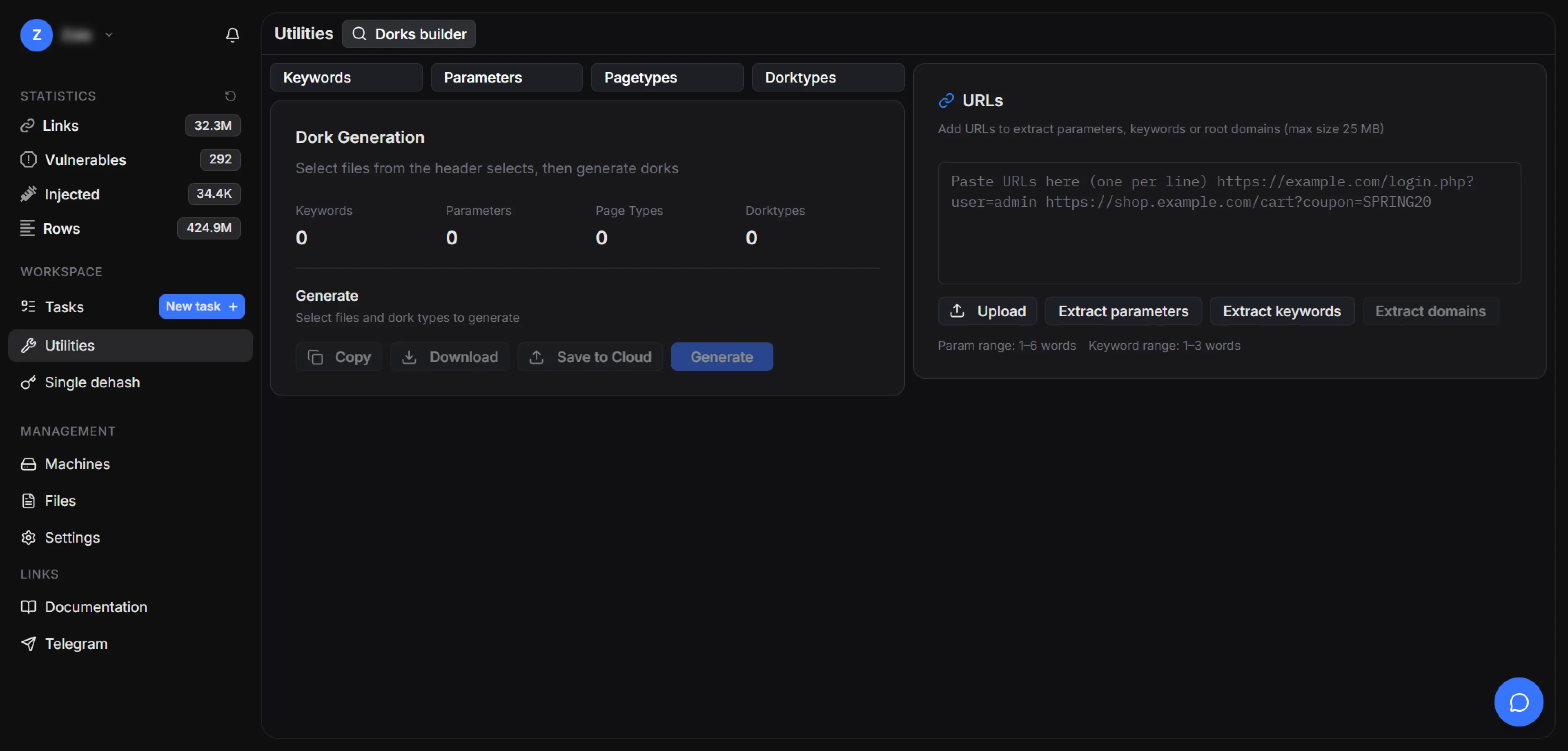Open the Documentation link

(96, 607)
